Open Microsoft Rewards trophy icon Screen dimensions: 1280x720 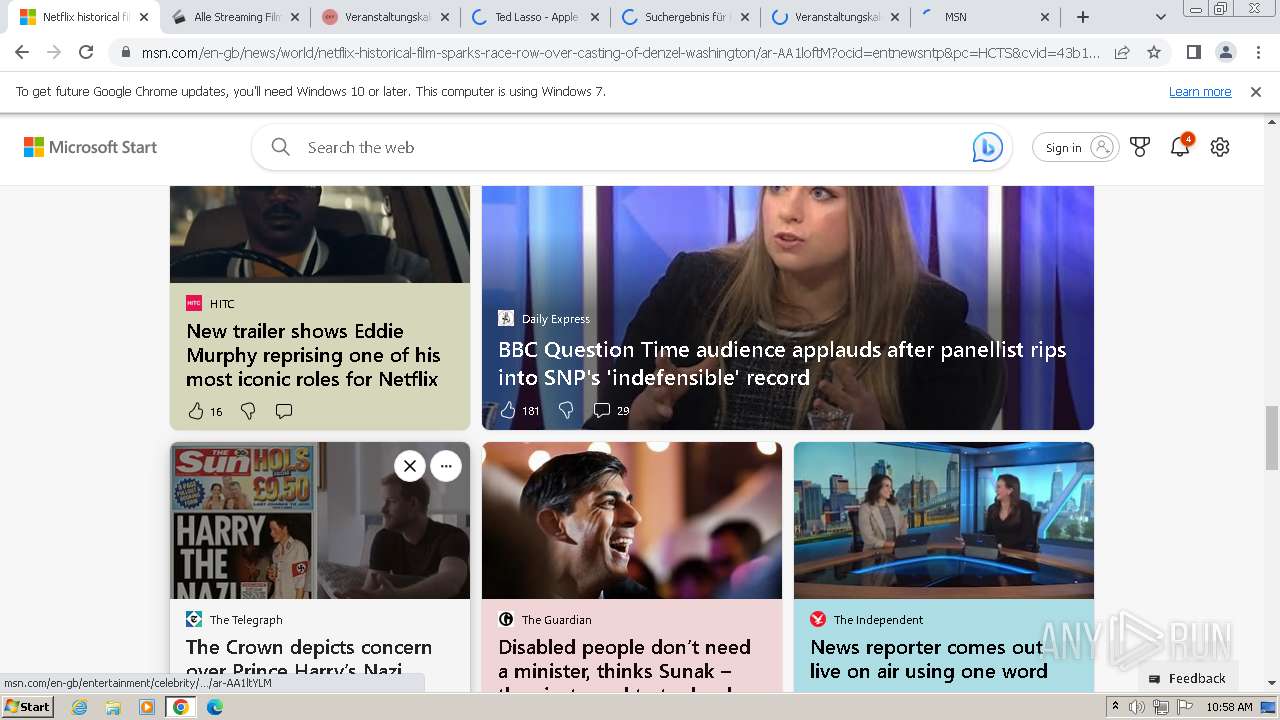tap(1140, 147)
